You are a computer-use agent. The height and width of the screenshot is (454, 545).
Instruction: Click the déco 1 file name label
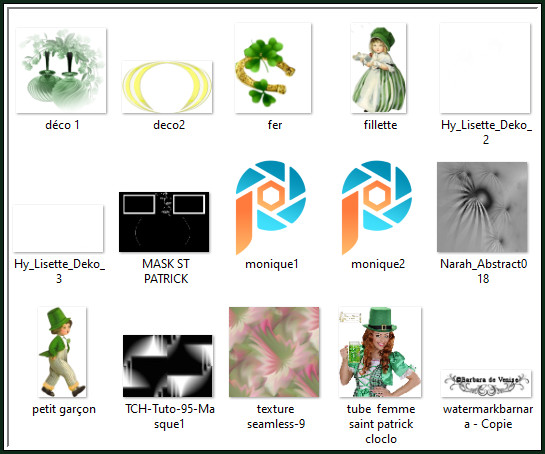(x=63, y=125)
